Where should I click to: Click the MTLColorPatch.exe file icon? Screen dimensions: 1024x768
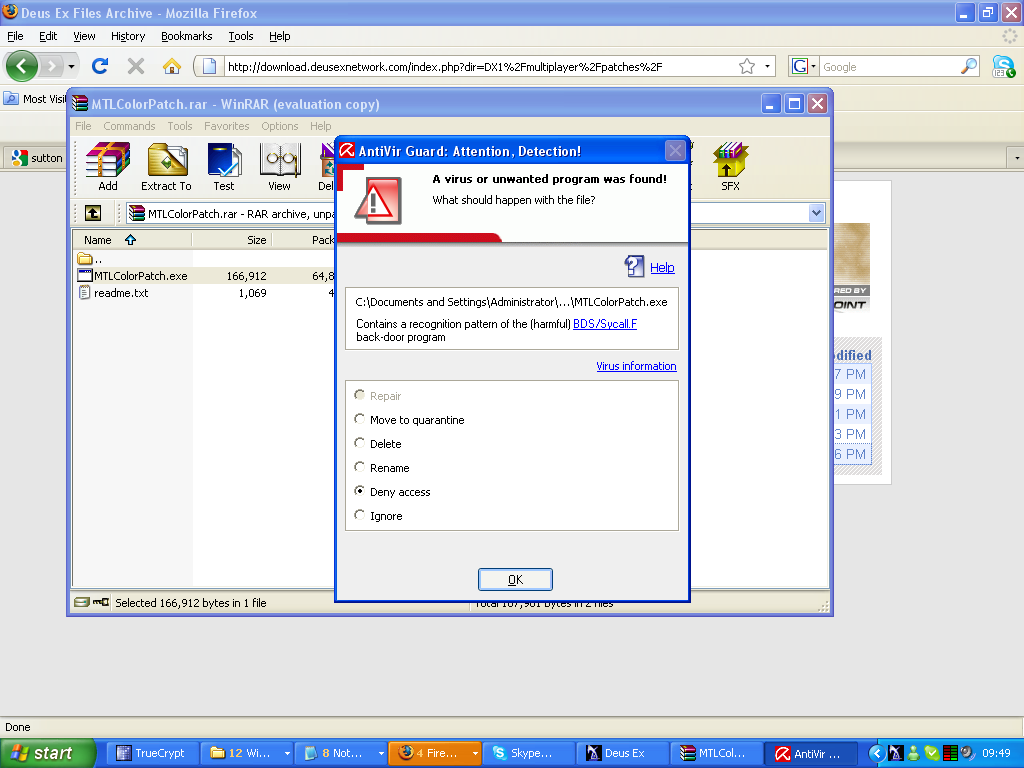click(x=85, y=276)
